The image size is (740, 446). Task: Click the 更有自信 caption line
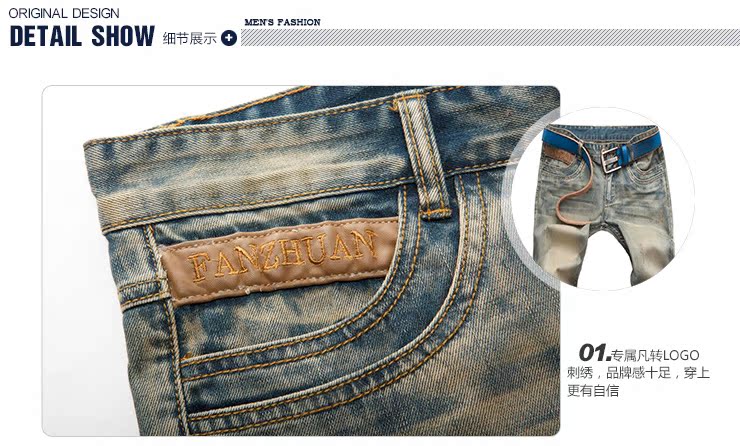(x=593, y=391)
